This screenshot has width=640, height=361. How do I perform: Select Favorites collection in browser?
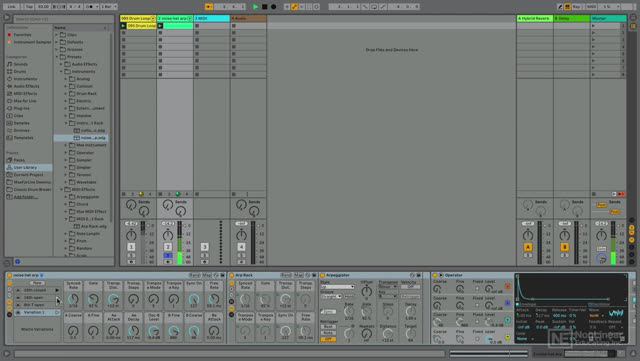(x=22, y=35)
